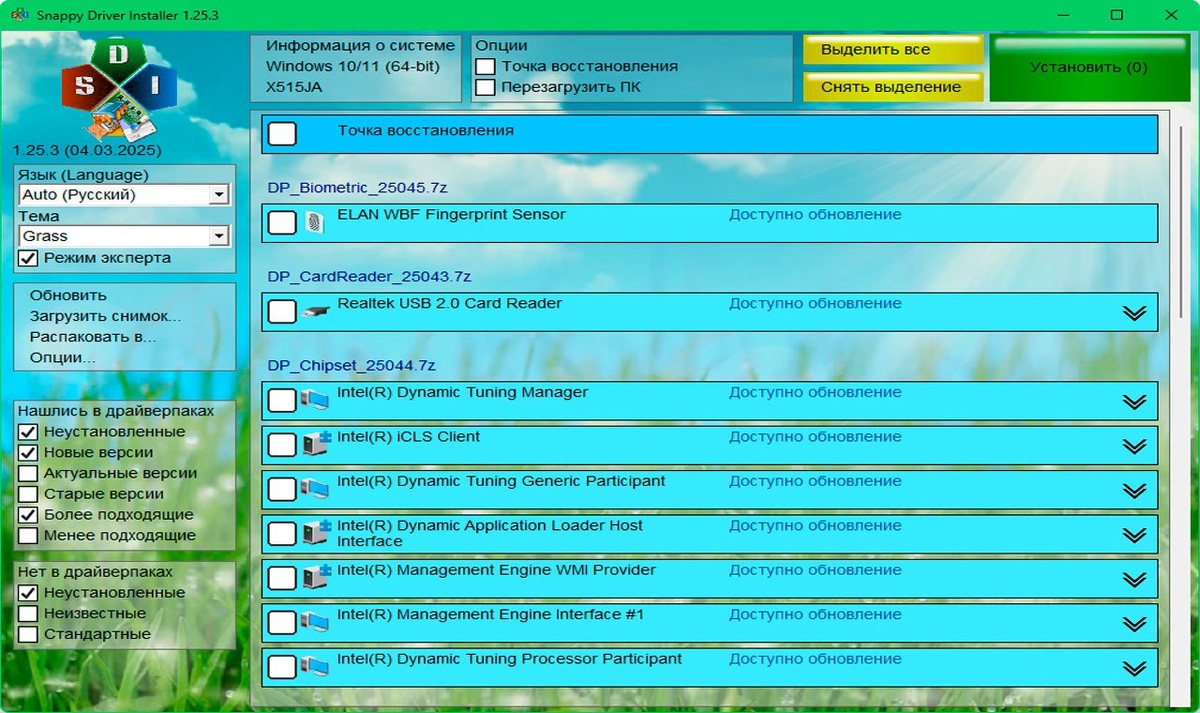Screen dimensions: 1200x713
Task: Click Доступно обновление on Realtek Card Reader row
Action: [815, 304]
